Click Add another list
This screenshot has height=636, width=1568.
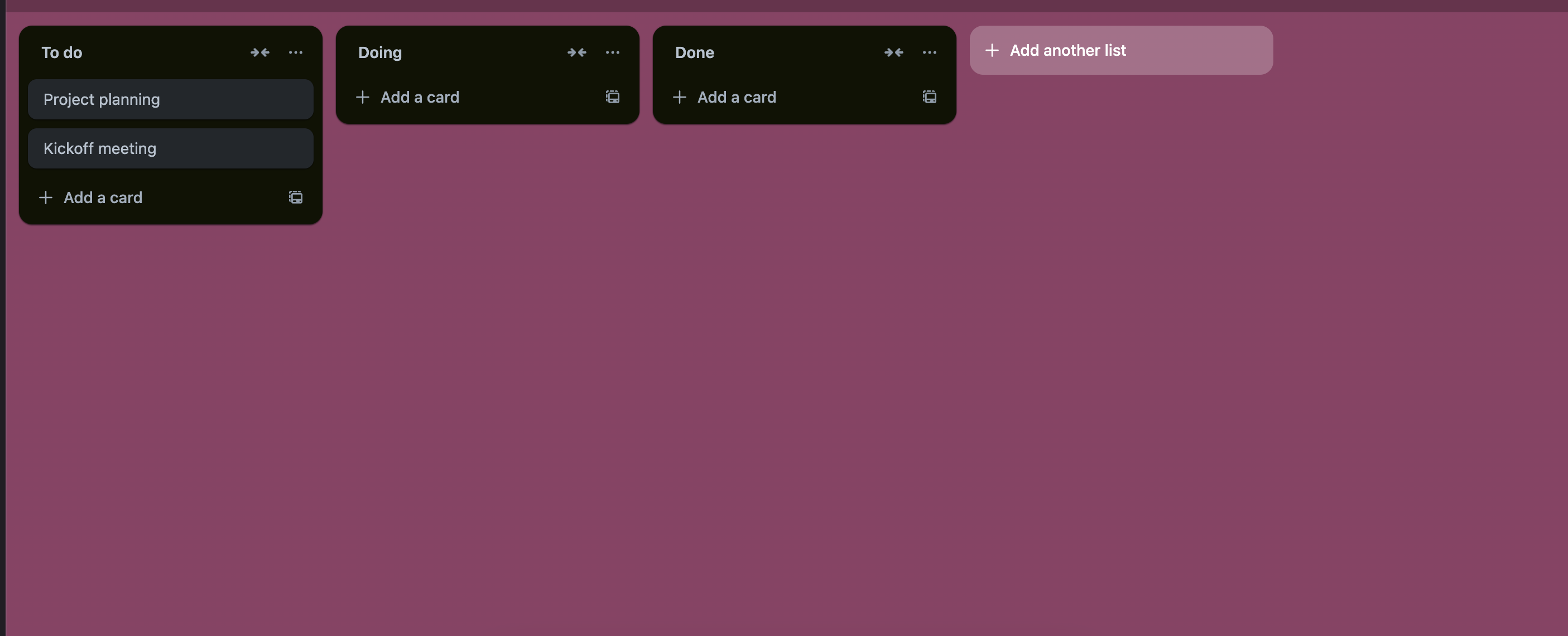pyautogui.click(x=1121, y=50)
